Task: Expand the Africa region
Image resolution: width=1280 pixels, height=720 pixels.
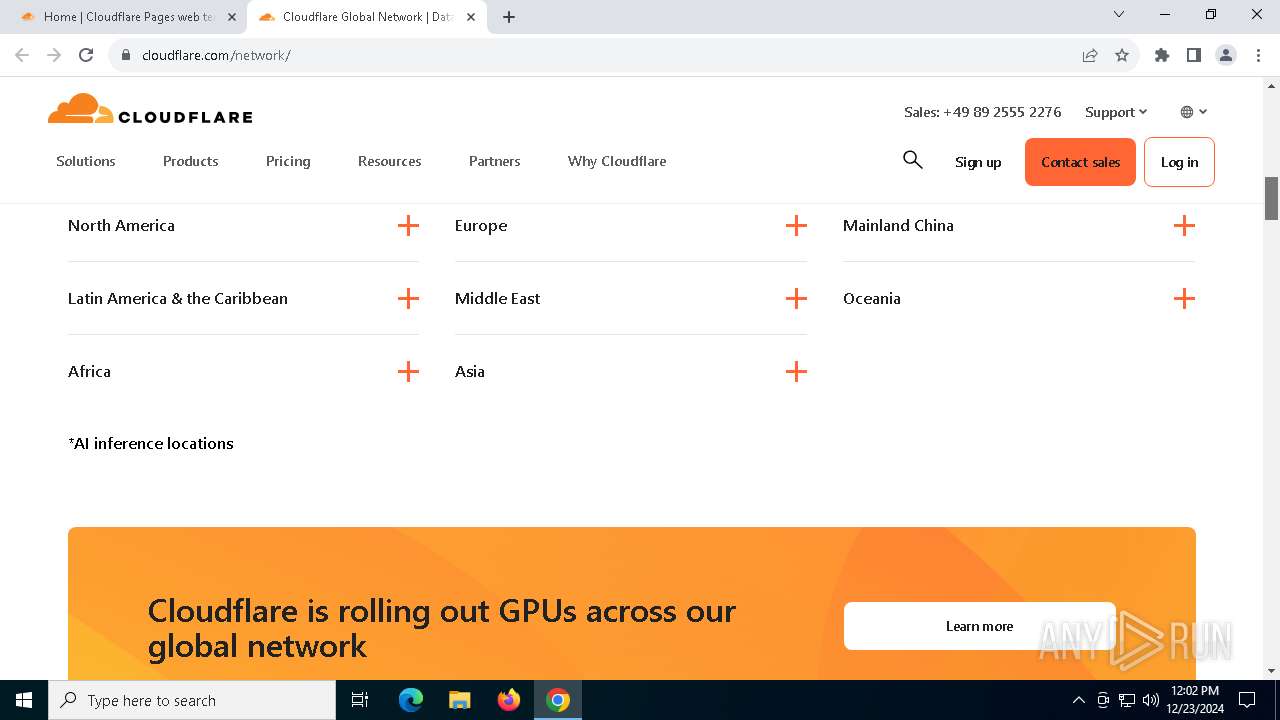Action: tap(243, 372)
